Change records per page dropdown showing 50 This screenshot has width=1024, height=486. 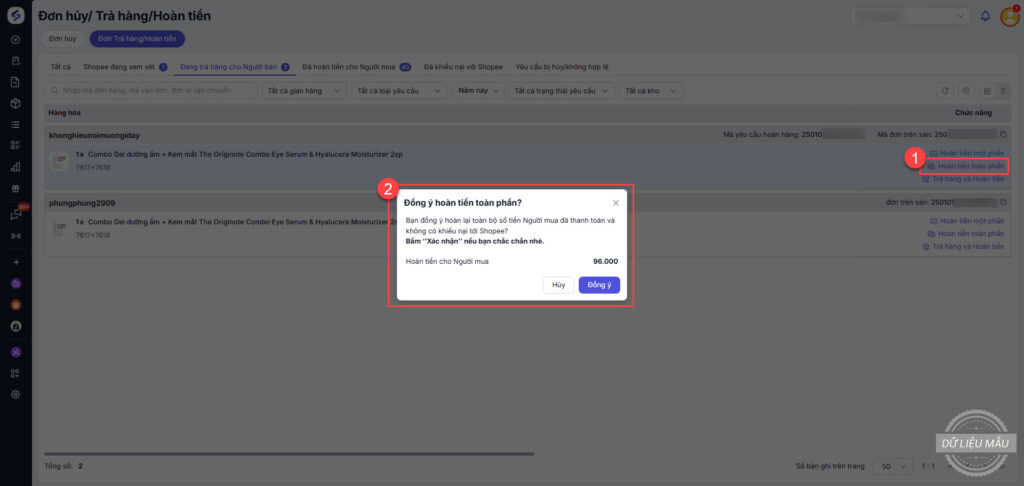coord(893,466)
